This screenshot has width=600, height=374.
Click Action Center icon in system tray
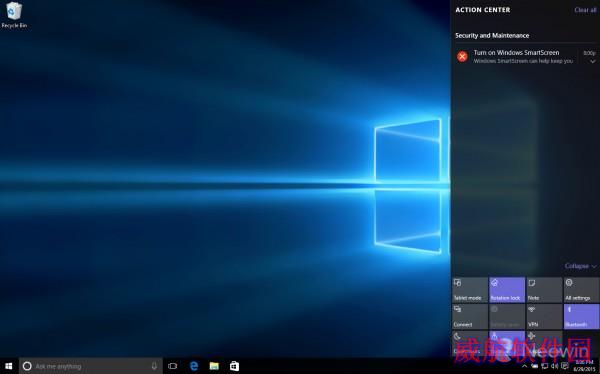pyautogui.click(x=565, y=366)
